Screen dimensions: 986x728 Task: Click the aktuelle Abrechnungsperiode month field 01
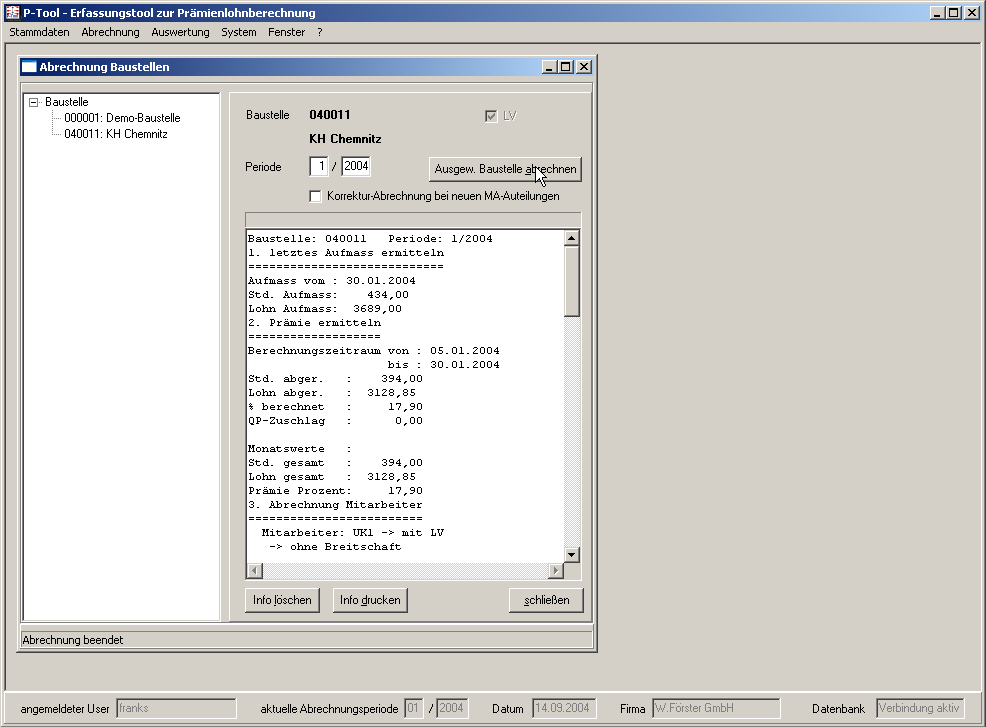414,709
